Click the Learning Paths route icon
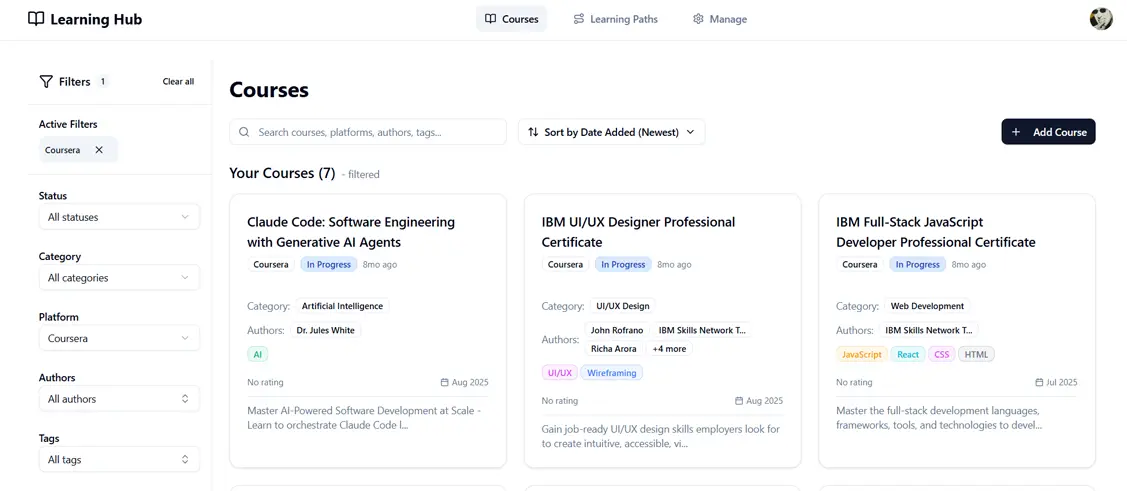Image resolution: width=1127 pixels, height=491 pixels. (579, 19)
